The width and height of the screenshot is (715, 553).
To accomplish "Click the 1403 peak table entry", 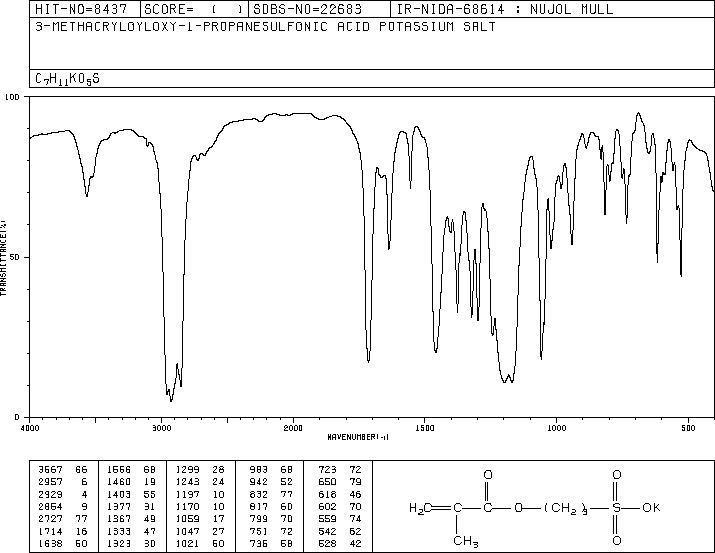I will 131,494.
